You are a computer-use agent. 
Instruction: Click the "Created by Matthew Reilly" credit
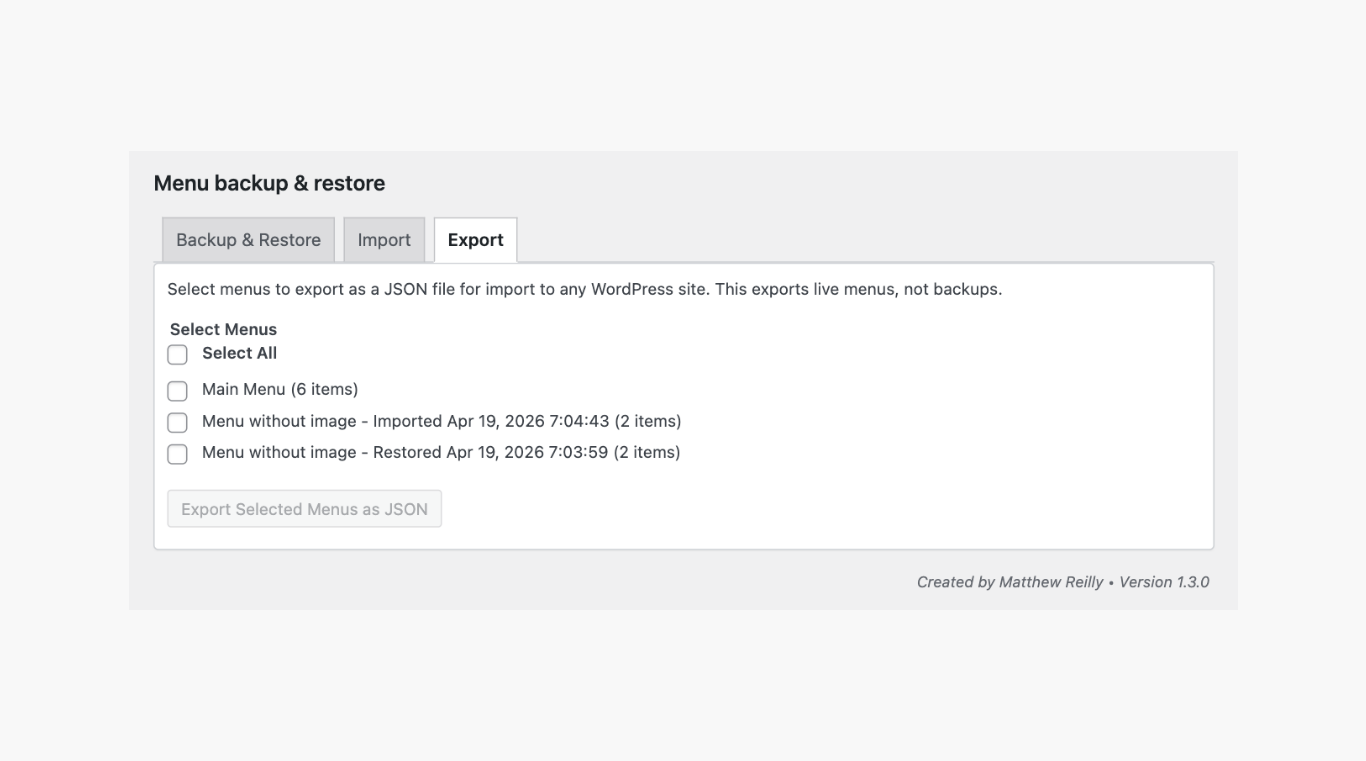[1010, 582]
